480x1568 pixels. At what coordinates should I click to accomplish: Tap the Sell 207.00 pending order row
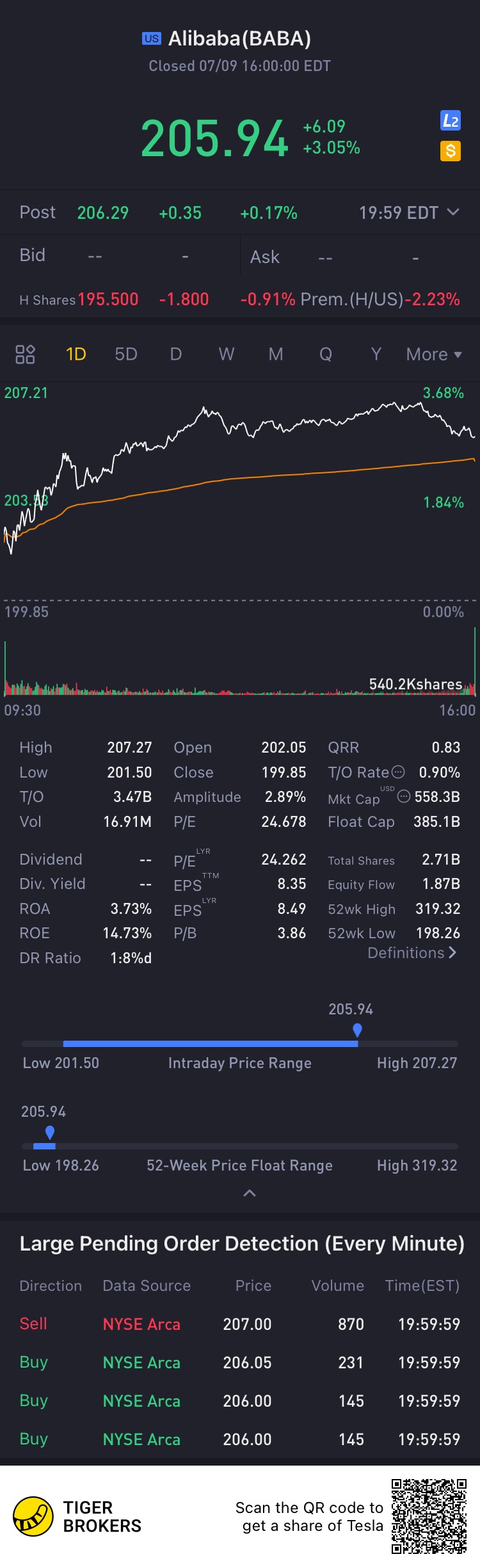240,1324
